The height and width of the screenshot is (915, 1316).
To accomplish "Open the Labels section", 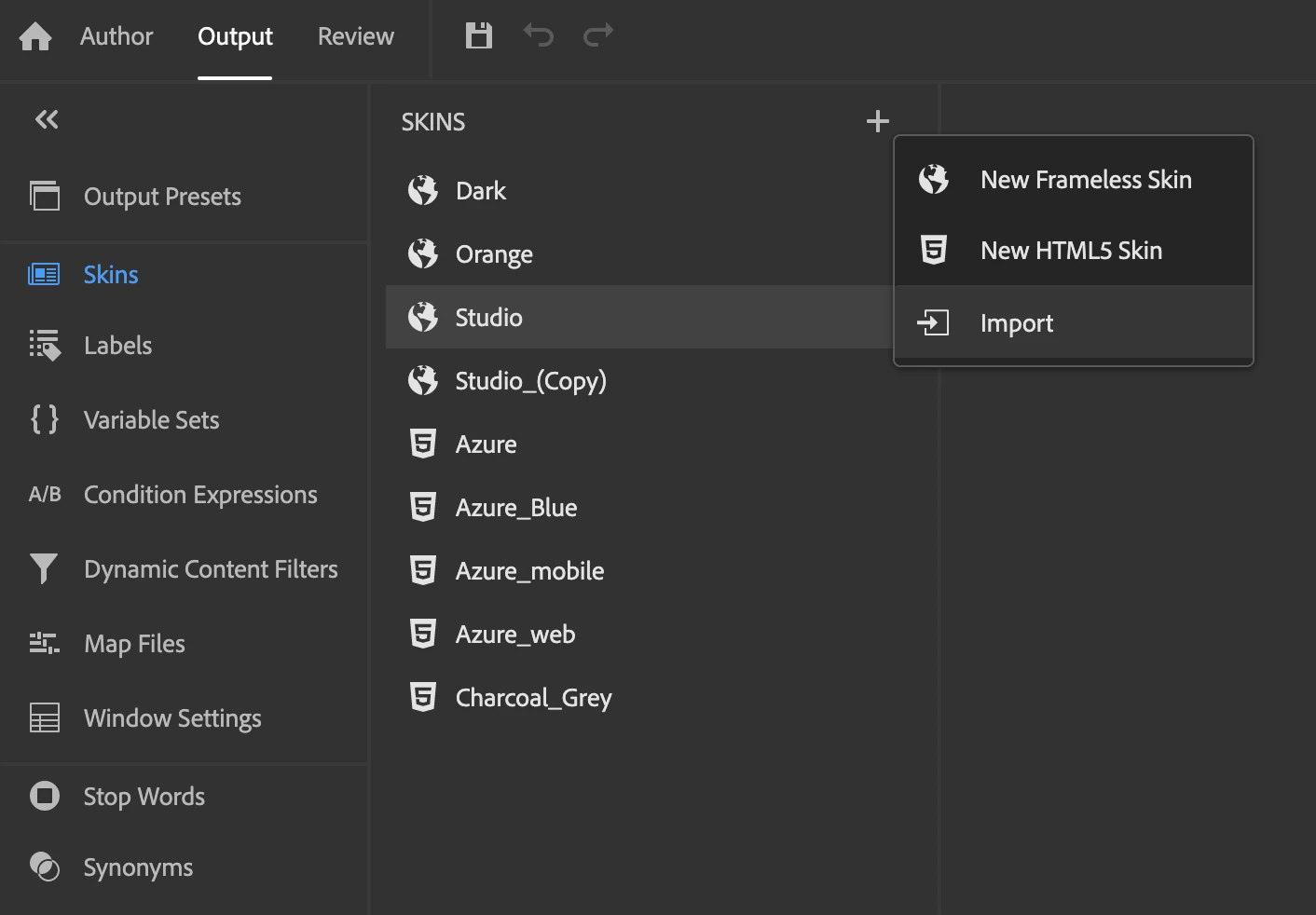I will pos(117,346).
